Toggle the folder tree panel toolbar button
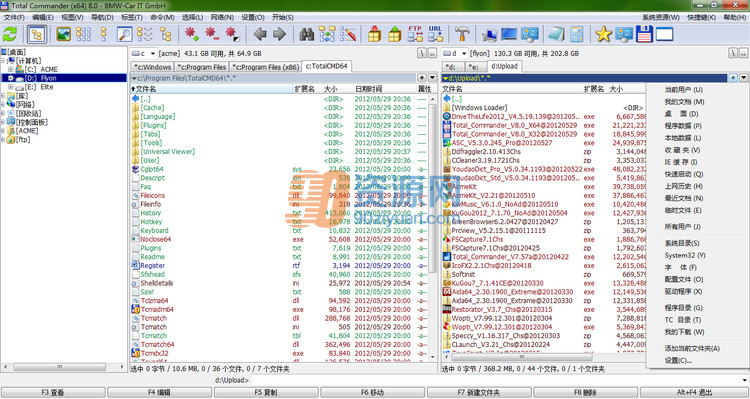750x399 pixels. 37,34
